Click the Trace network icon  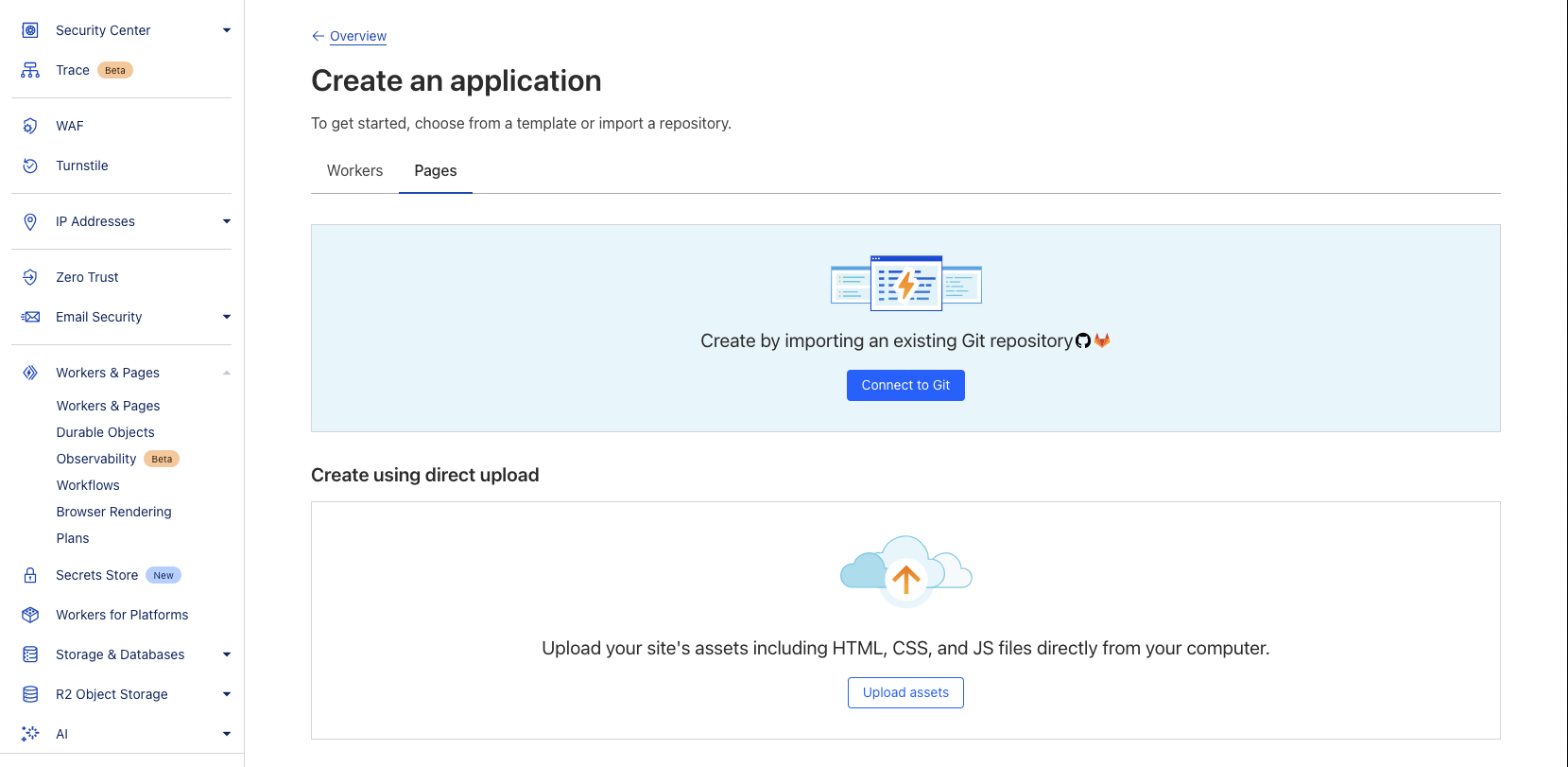point(30,70)
